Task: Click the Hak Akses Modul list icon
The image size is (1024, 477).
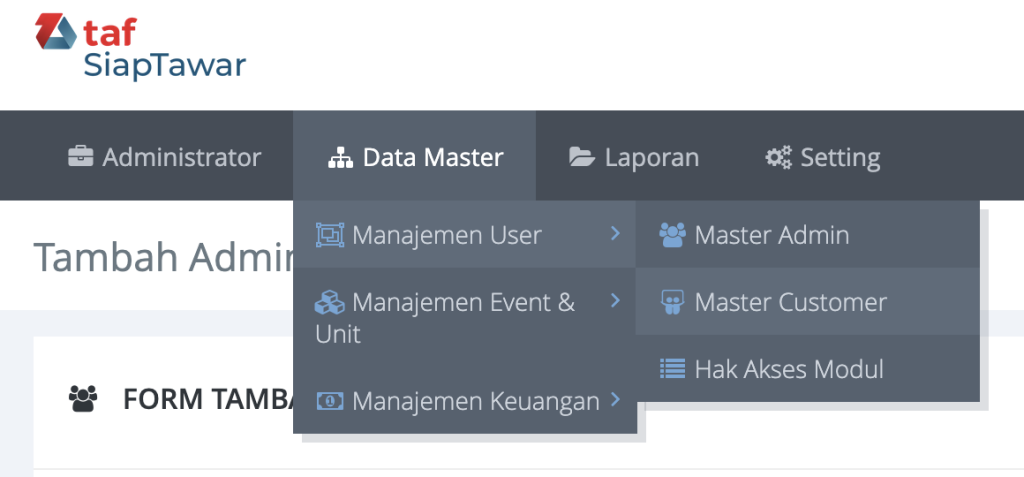Action: [x=672, y=369]
